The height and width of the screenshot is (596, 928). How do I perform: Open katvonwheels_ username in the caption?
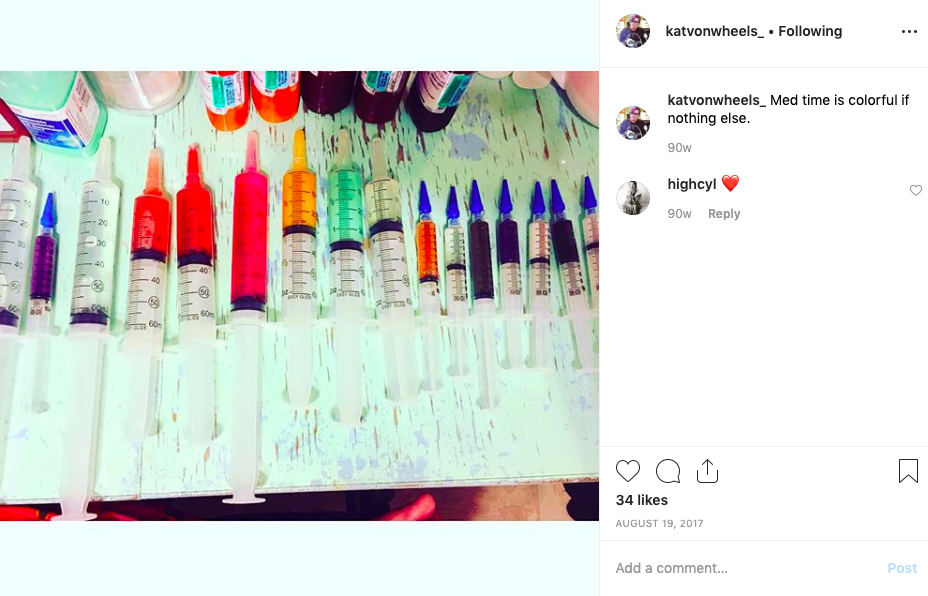tap(716, 101)
